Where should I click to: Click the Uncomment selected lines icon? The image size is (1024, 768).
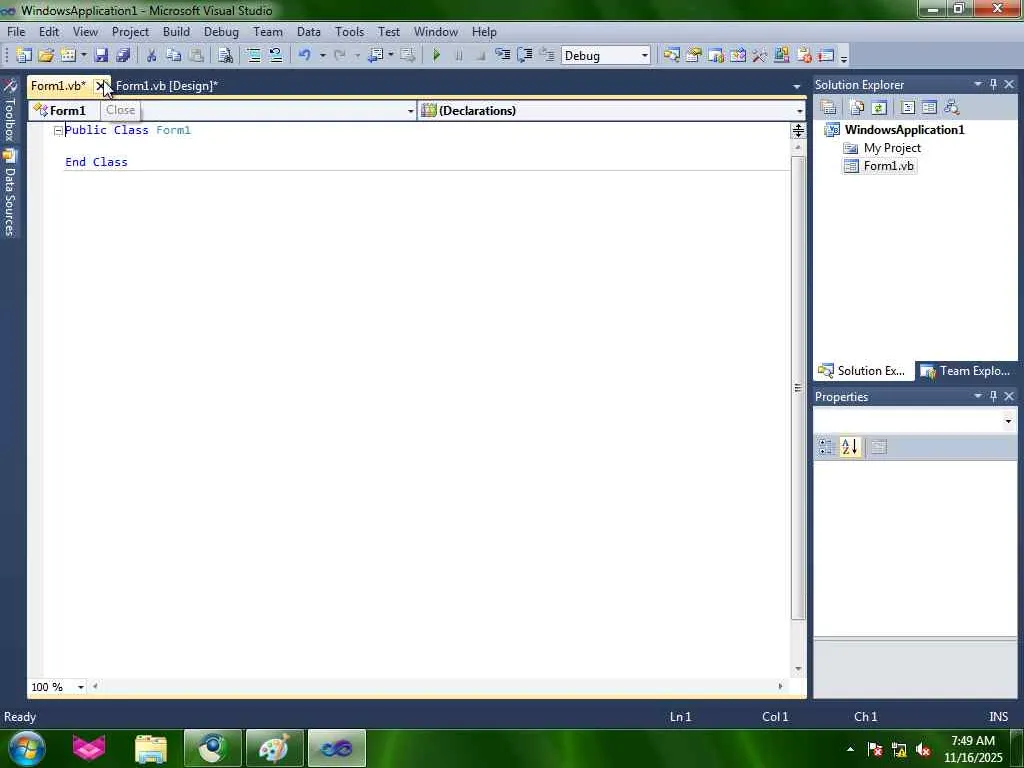276,56
